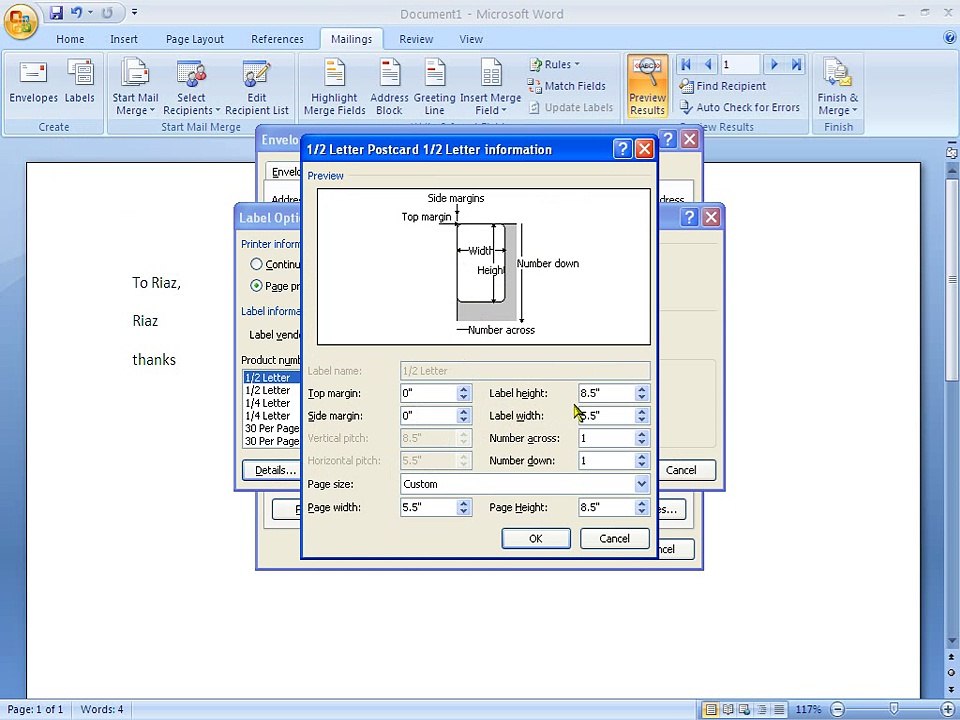This screenshot has height=720, width=960.
Task: Open the References tab
Action: (x=277, y=39)
